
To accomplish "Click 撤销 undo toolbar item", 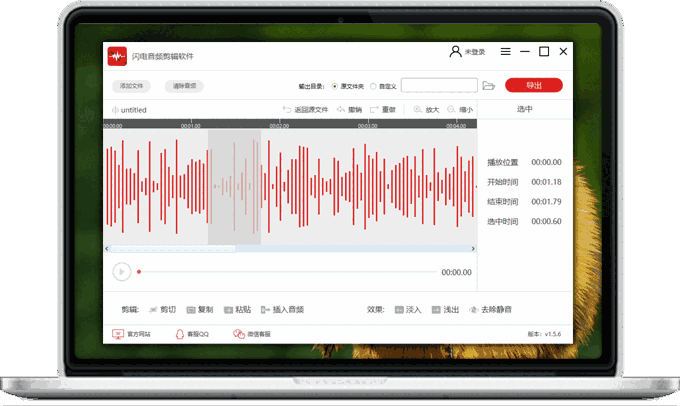I will click(x=350, y=109).
